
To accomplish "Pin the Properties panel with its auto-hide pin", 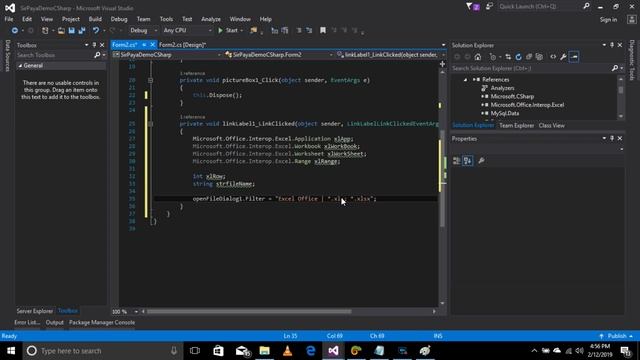I will point(612,138).
